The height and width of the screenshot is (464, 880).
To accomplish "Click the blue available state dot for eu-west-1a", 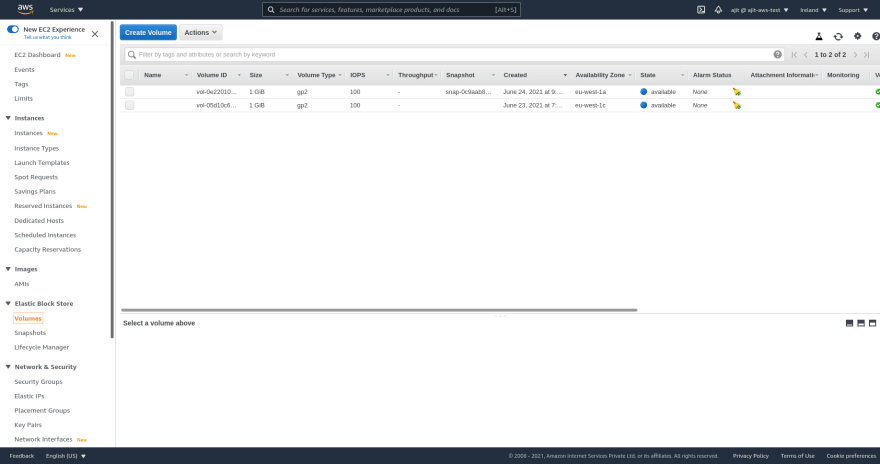I will pos(644,91).
